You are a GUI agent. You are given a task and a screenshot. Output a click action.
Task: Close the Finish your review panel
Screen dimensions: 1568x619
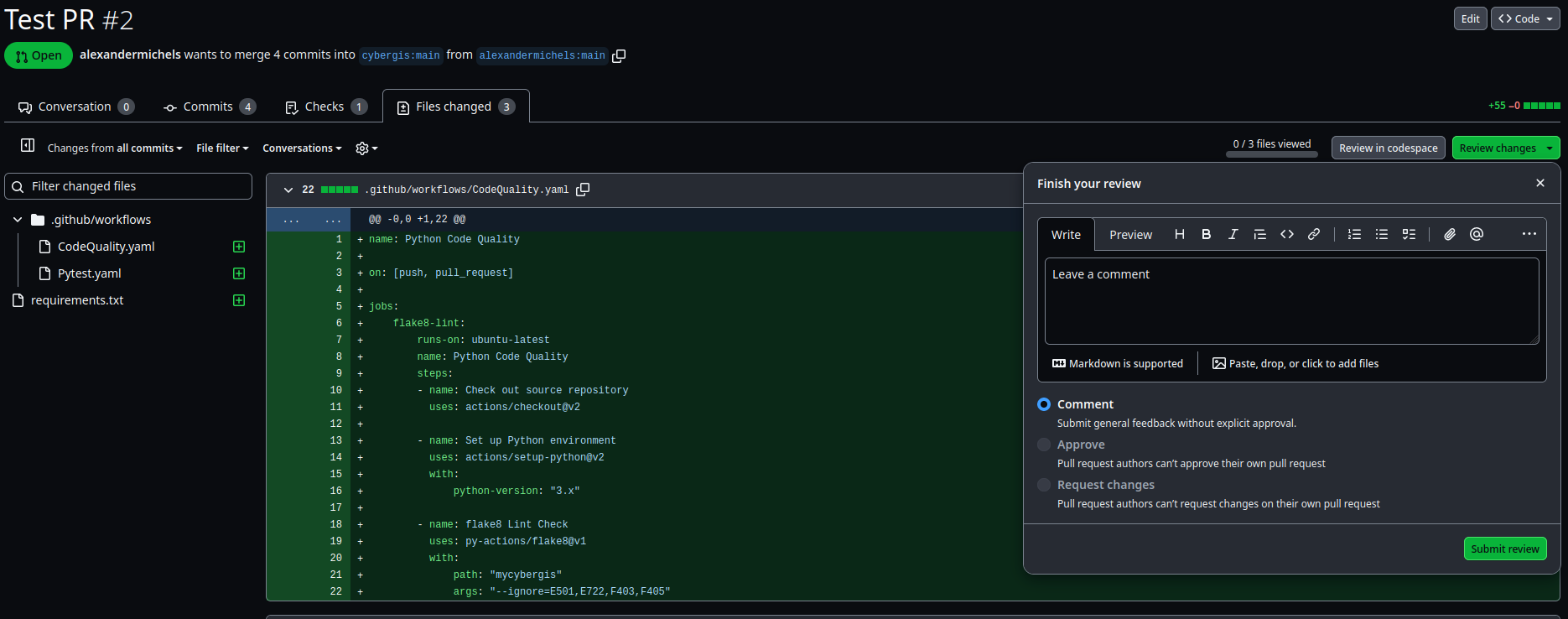click(x=1540, y=183)
